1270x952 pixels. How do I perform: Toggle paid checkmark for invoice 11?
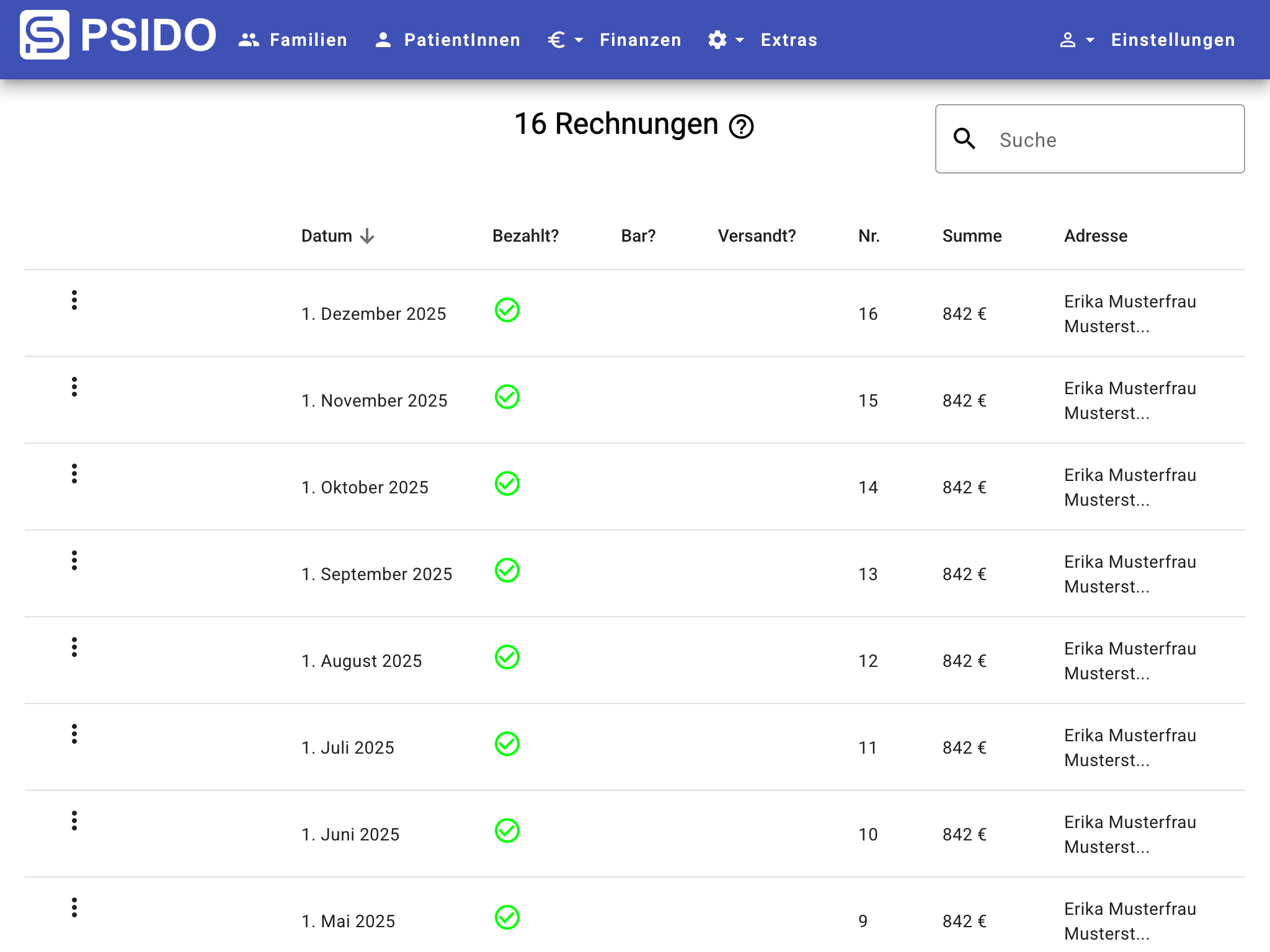pos(507,744)
